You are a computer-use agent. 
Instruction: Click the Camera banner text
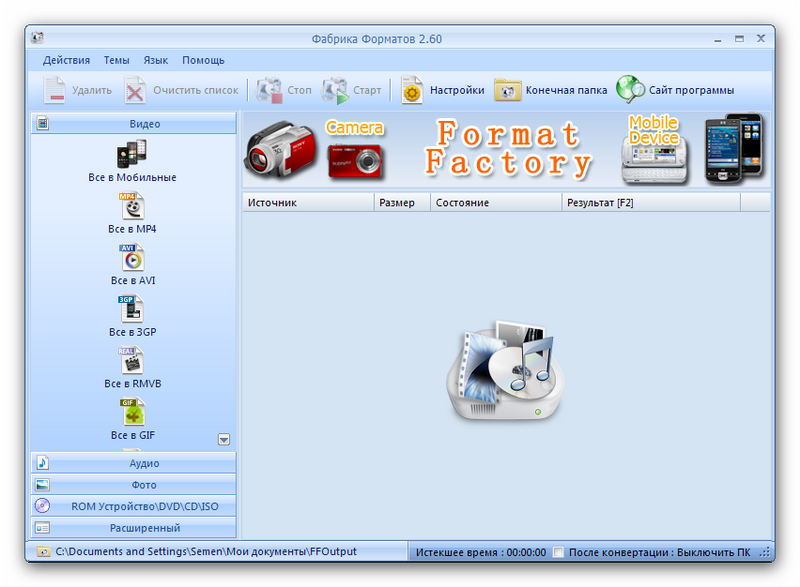tap(355, 127)
